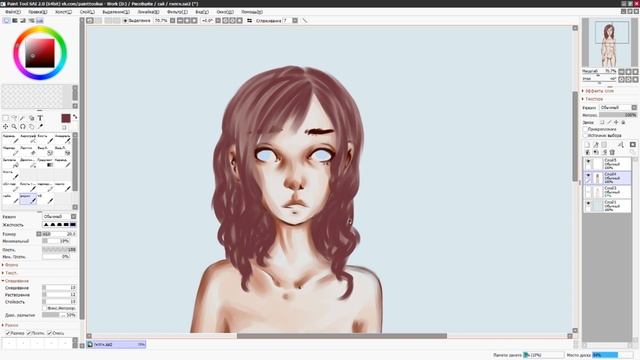
Task: Click the foreground color swatch
Action: click(66, 118)
